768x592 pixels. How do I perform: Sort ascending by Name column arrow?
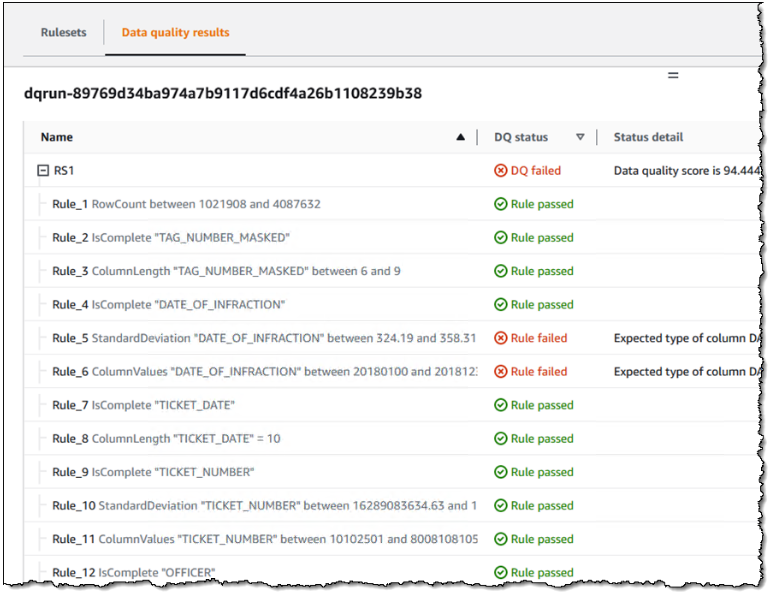(460, 138)
